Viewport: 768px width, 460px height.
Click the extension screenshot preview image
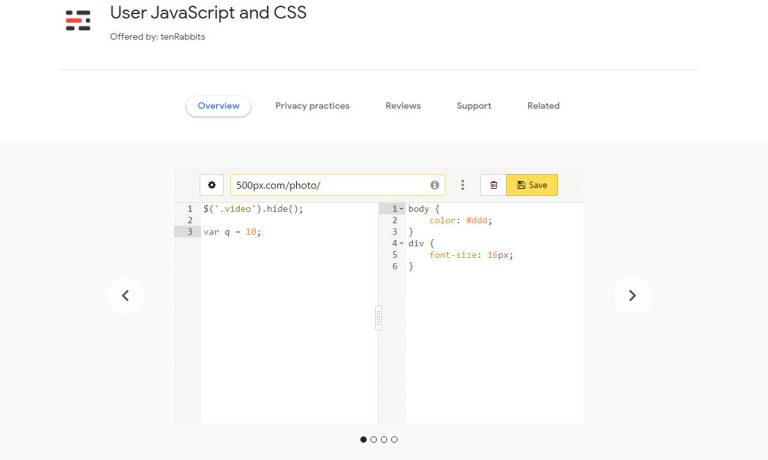click(379, 296)
